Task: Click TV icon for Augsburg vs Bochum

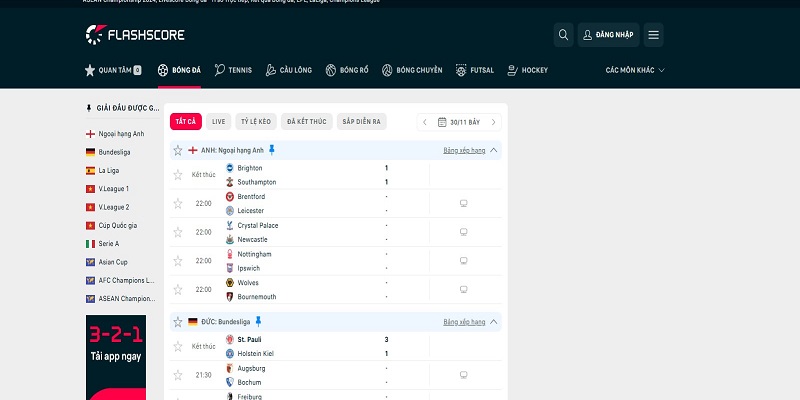Action: coord(463,375)
